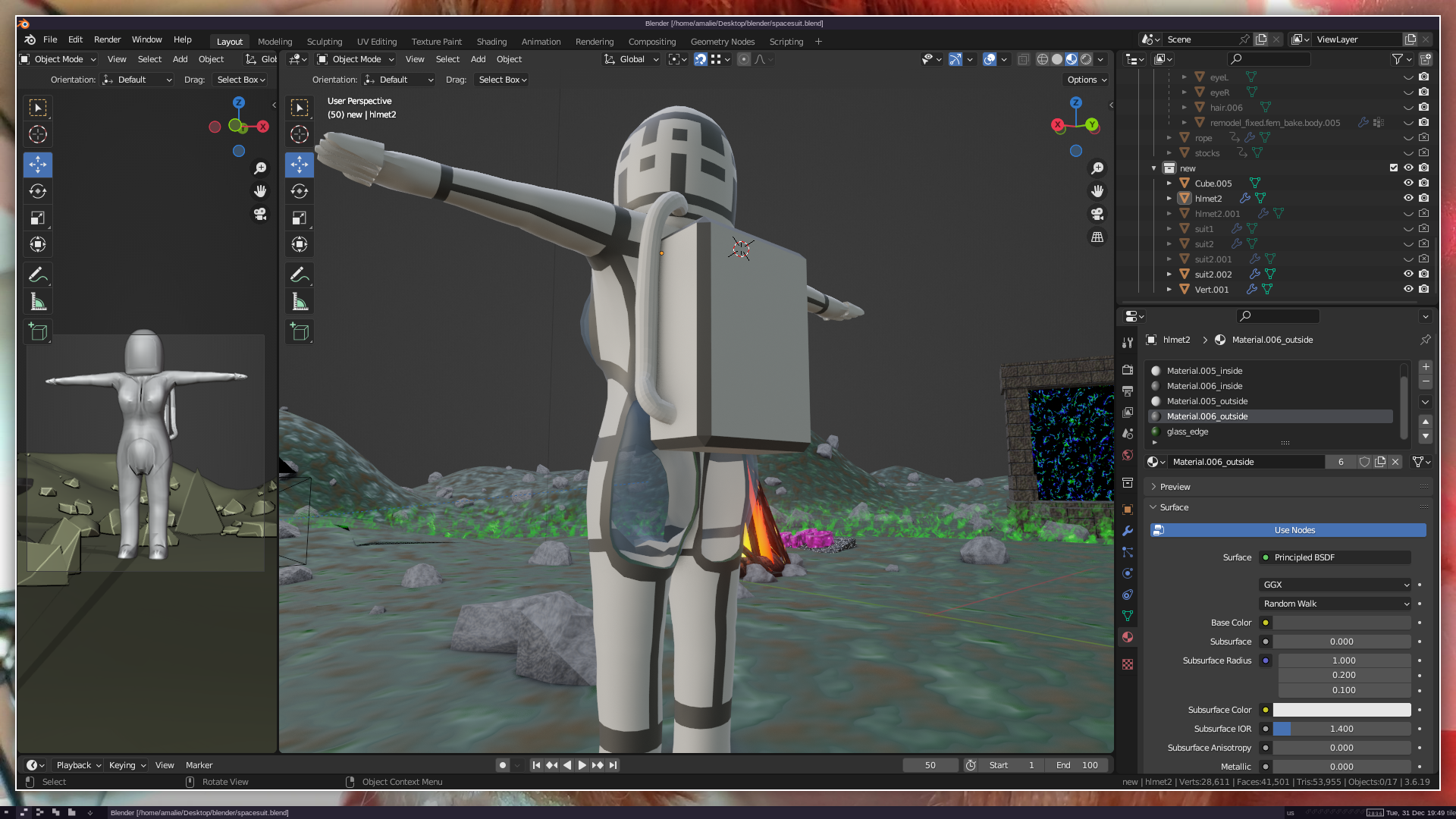1456x819 pixels.
Task: Click the Cursor tool in main viewport
Action: [x=300, y=135]
